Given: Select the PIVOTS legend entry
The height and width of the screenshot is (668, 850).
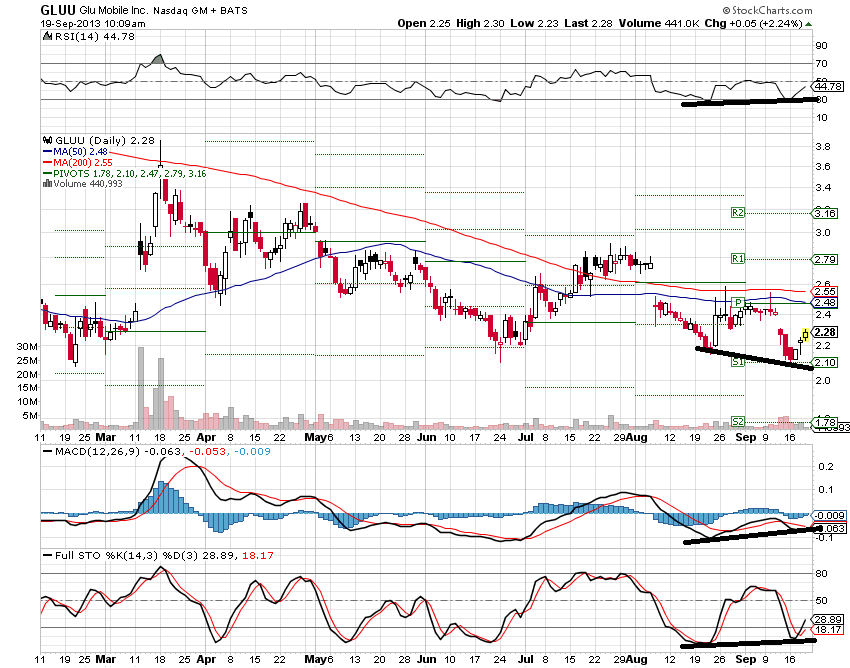Looking at the screenshot, I should coord(130,174).
